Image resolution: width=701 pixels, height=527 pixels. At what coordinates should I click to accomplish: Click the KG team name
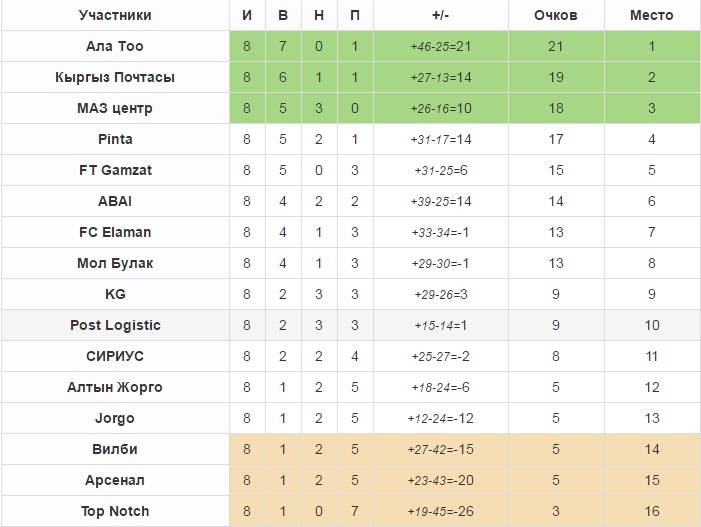coord(115,294)
